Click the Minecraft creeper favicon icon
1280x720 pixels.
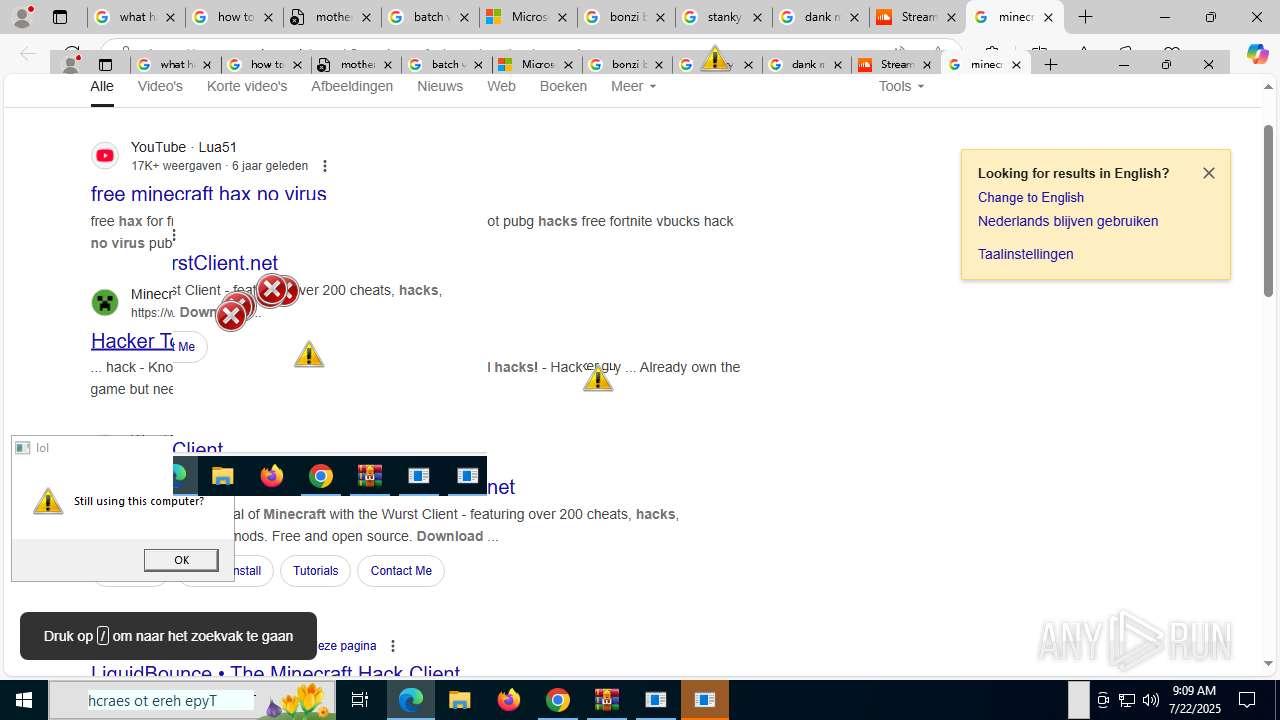click(x=105, y=302)
